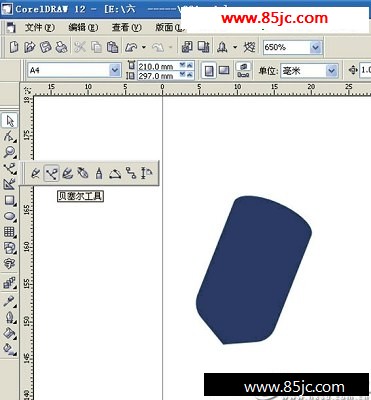Select the Ellipse tool
The image size is (371, 400).
click(x=10, y=216)
